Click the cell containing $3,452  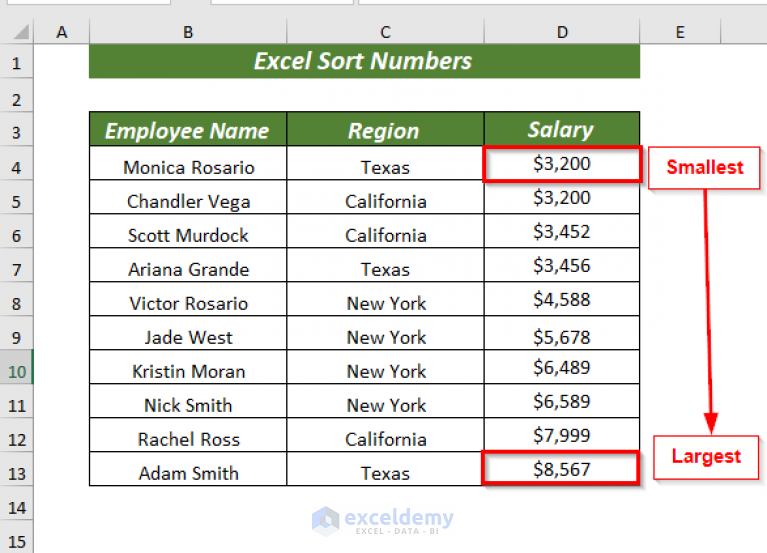[x=561, y=232]
